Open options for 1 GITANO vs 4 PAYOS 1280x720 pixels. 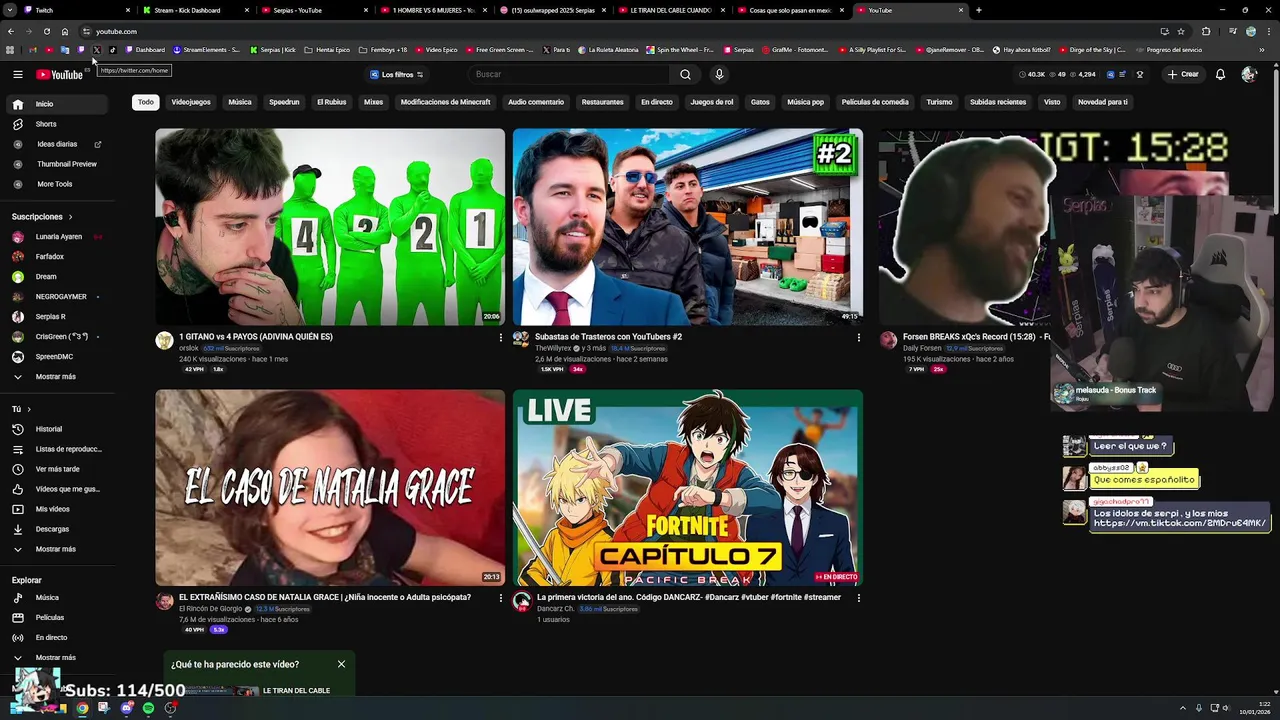[x=501, y=337]
